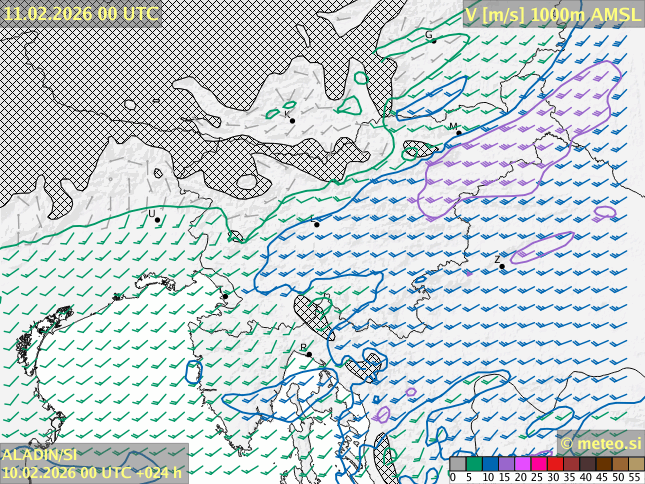Select the city dot labeled U
This screenshot has width=645, height=484.
[x=157, y=220]
